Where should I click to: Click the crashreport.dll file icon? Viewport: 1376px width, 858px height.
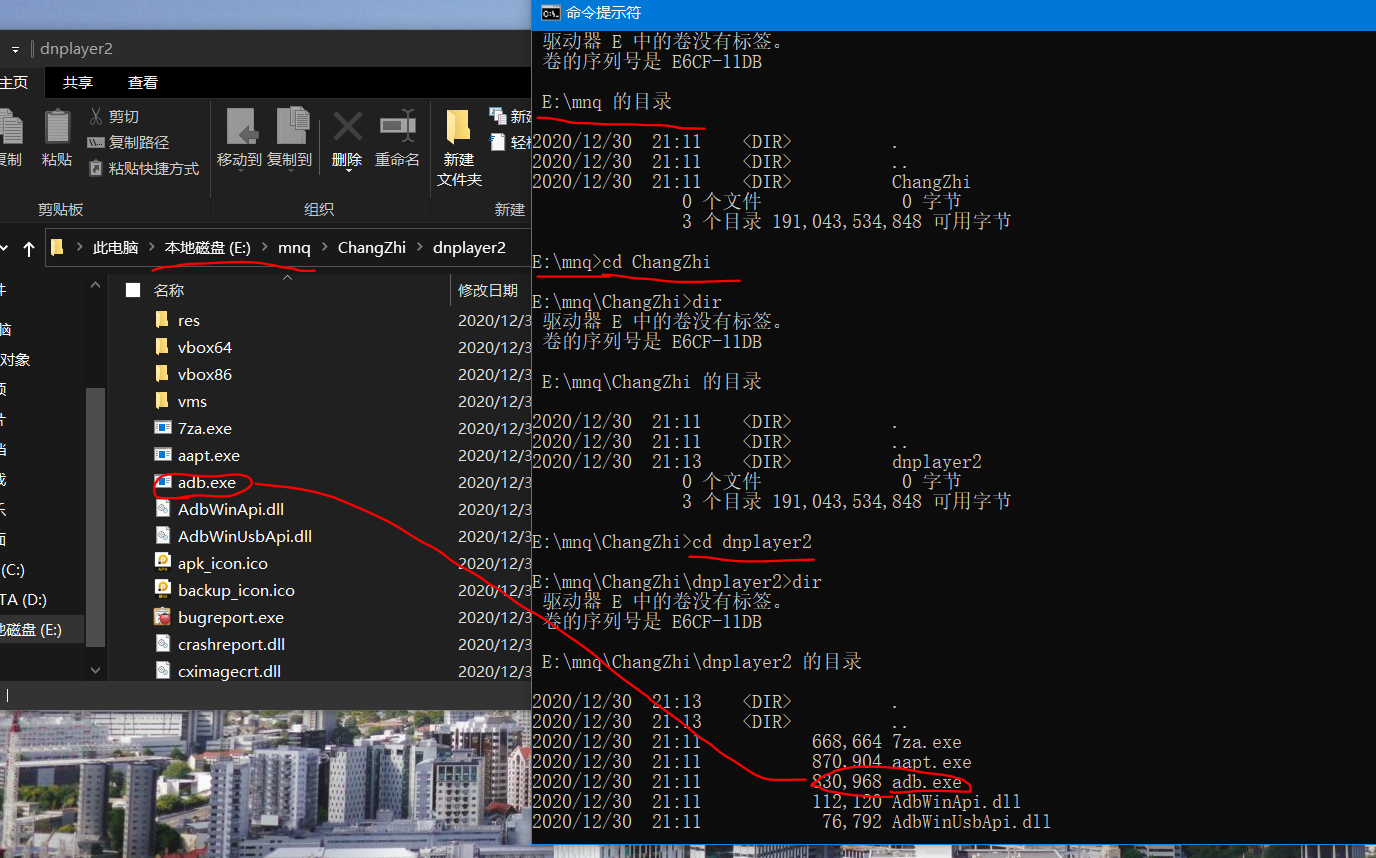click(162, 644)
